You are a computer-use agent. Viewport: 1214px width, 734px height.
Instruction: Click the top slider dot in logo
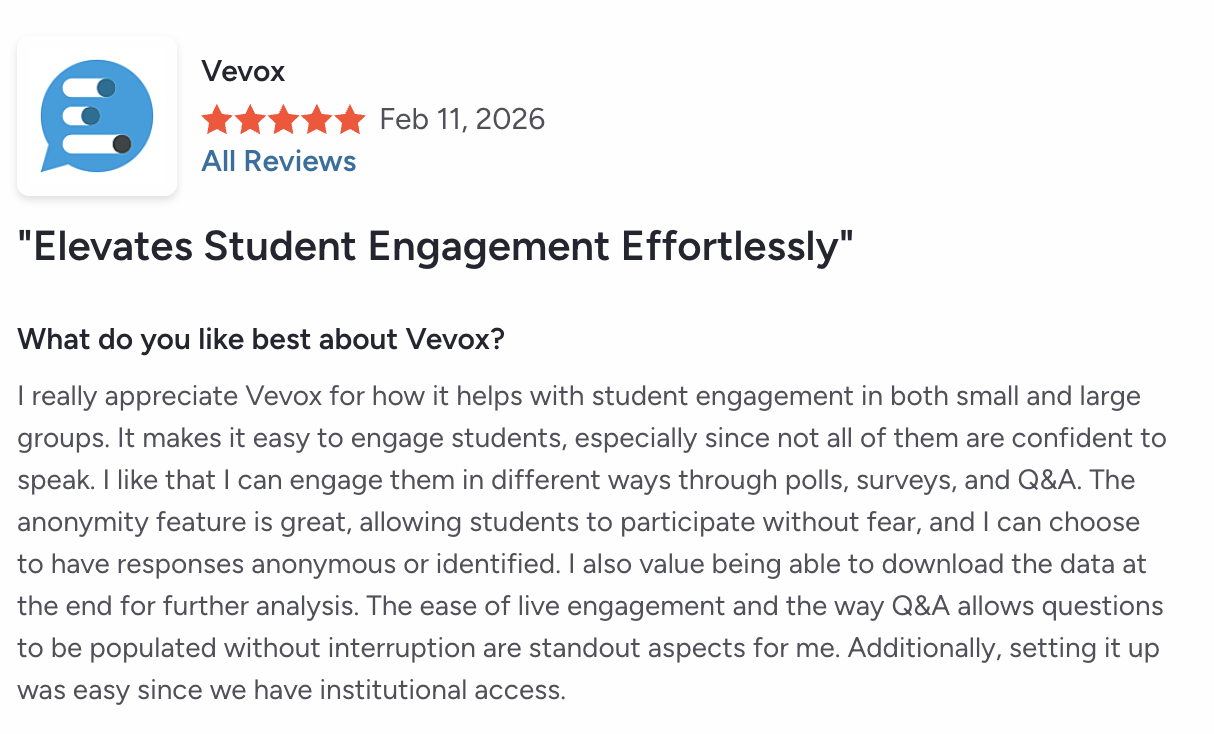pyautogui.click(x=107, y=88)
